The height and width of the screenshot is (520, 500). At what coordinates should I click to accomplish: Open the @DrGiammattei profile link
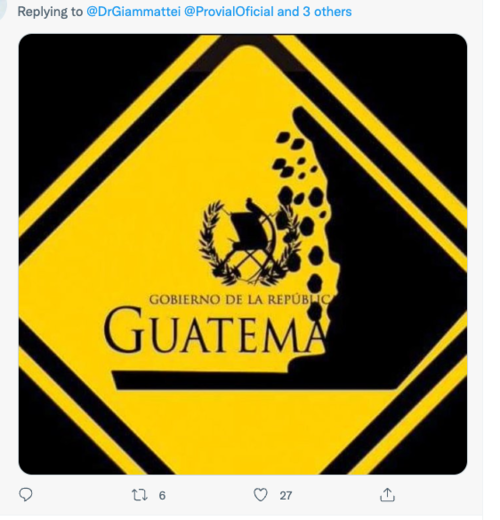coord(134,12)
